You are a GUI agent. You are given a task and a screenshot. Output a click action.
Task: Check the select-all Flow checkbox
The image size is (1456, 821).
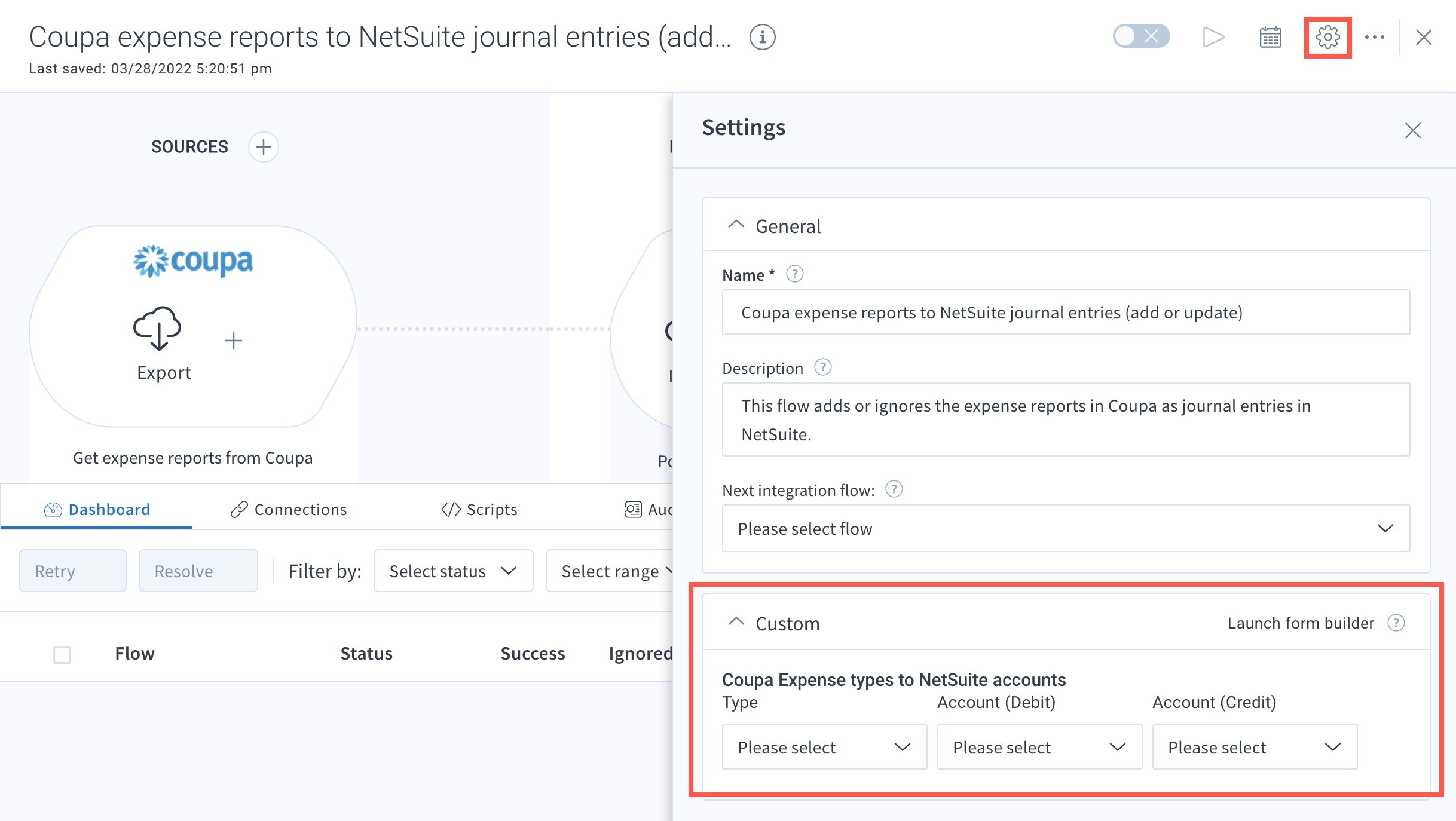point(62,654)
